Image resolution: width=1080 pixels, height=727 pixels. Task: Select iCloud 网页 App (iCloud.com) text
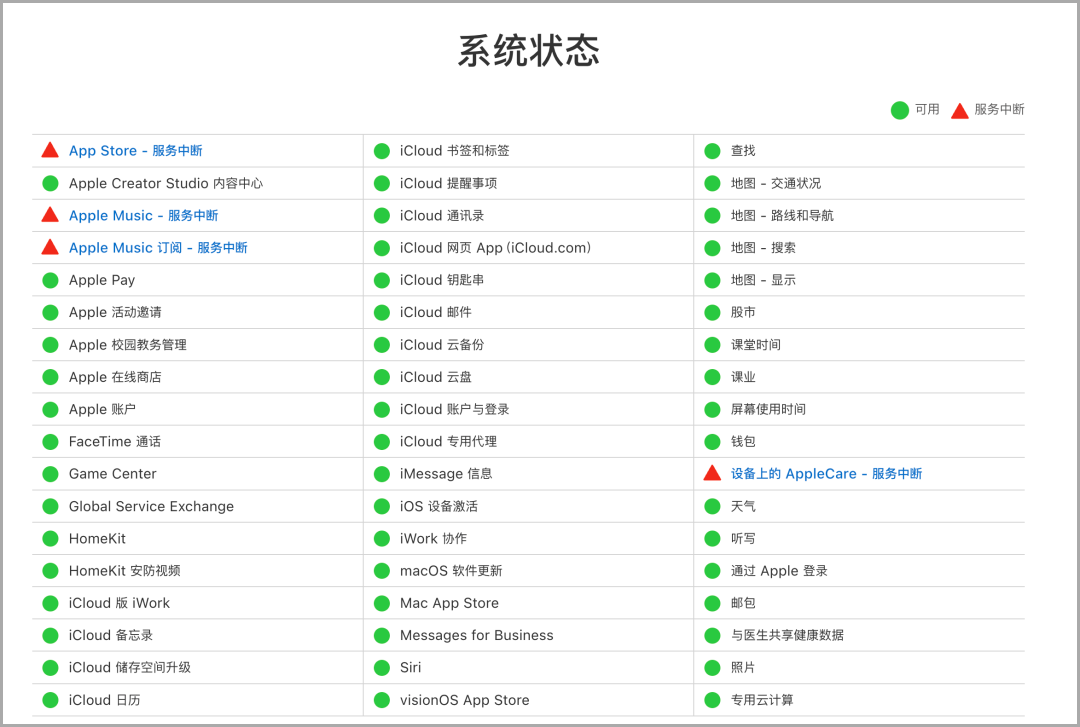pos(495,248)
